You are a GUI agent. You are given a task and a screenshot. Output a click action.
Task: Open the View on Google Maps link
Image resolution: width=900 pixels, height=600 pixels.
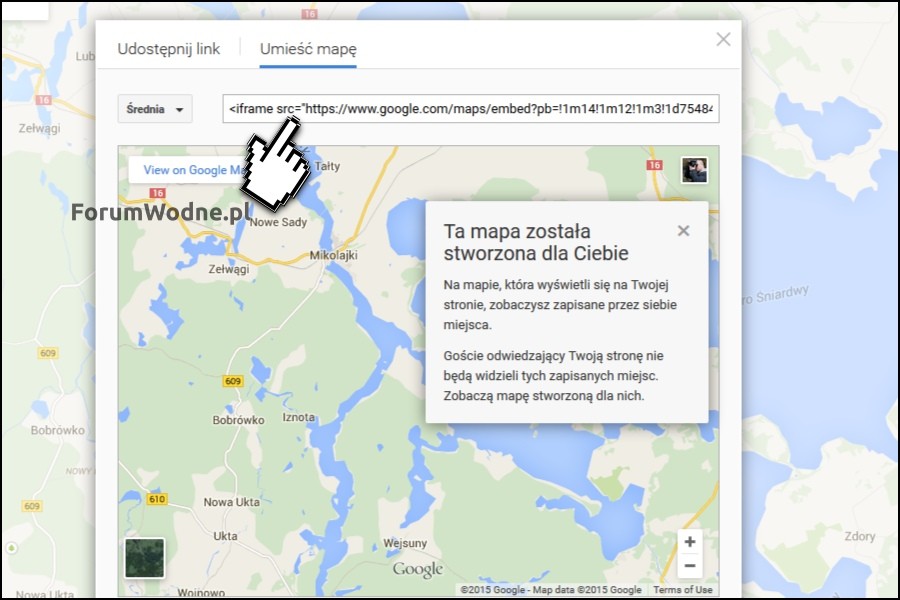pyautogui.click(x=193, y=170)
